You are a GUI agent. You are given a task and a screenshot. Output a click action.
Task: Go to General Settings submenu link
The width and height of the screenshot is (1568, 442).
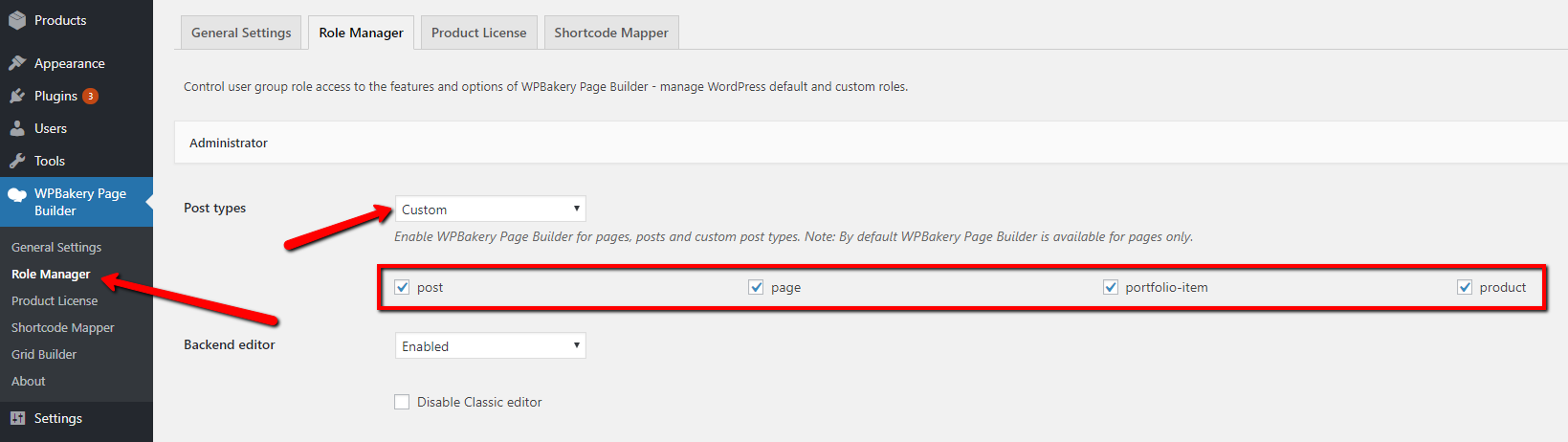pyautogui.click(x=56, y=247)
